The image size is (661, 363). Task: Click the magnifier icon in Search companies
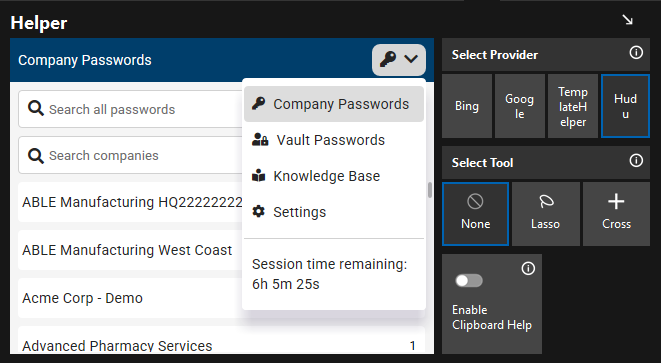tap(36, 155)
